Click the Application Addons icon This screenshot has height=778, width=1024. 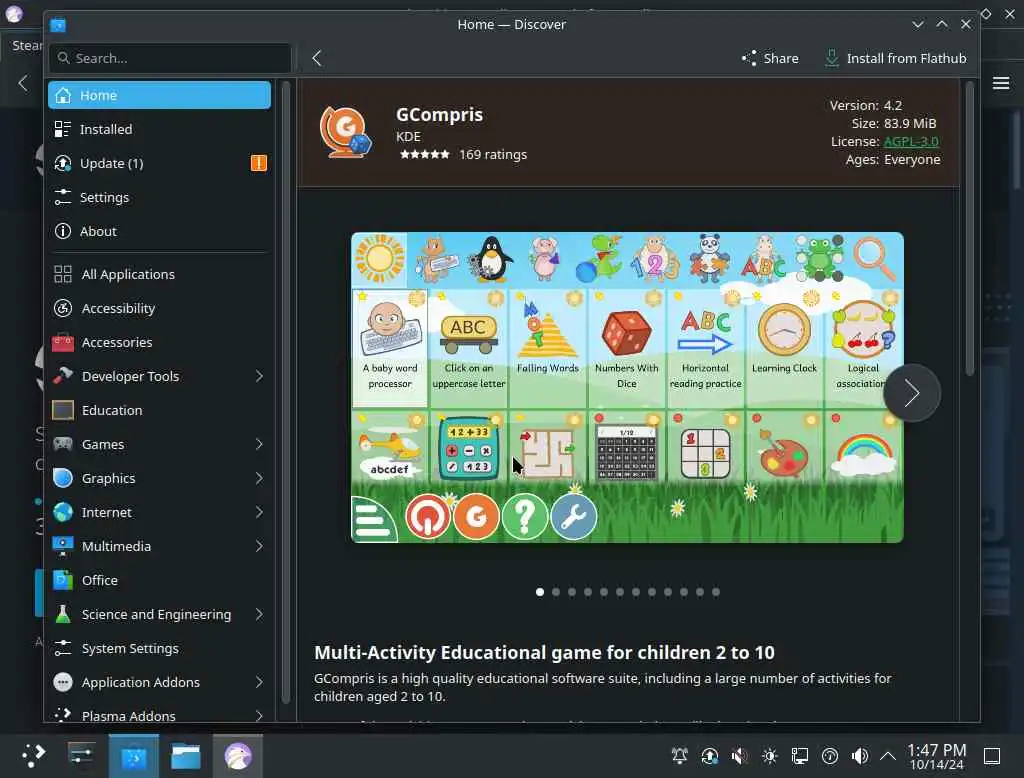[63, 682]
